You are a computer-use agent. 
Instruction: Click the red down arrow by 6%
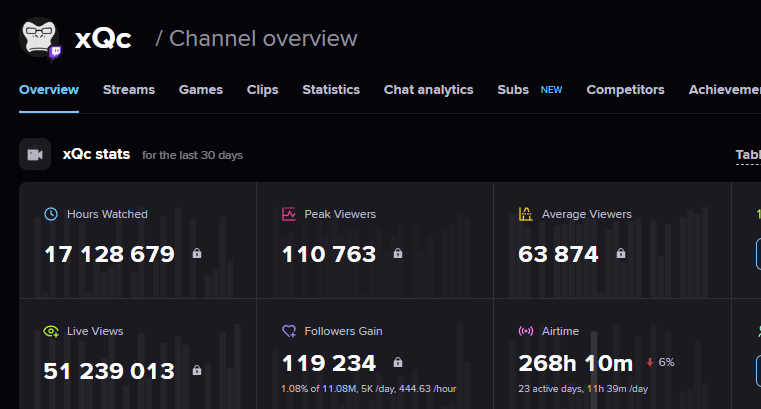tap(650, 362)
